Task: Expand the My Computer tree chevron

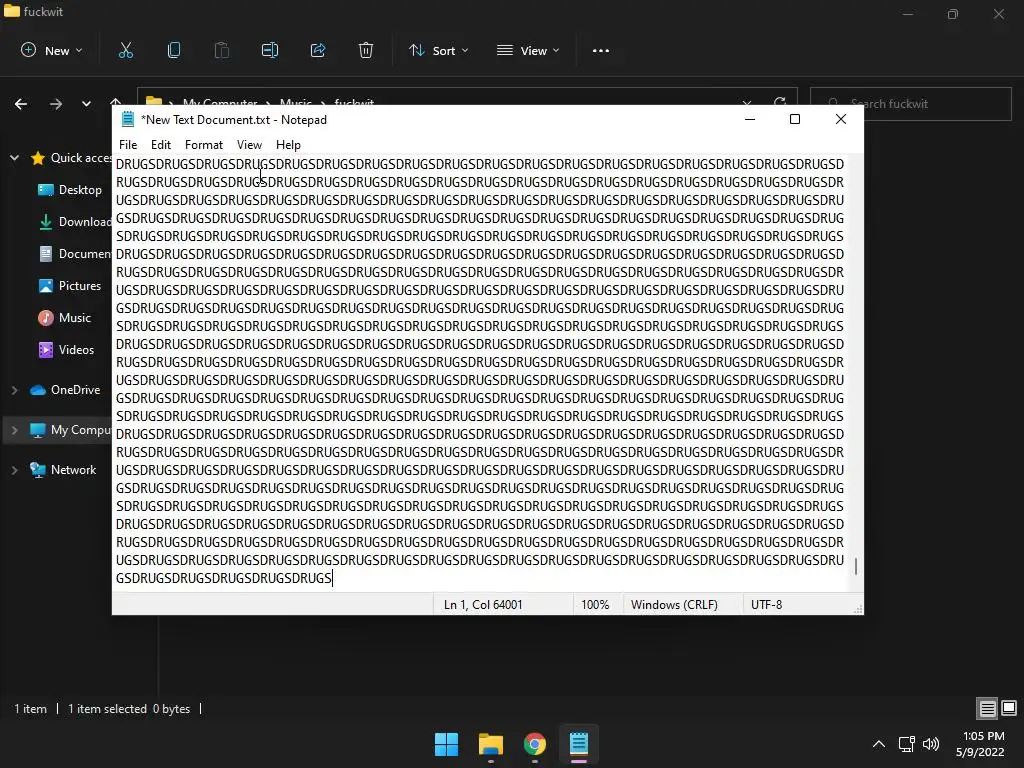Action: 14,430
